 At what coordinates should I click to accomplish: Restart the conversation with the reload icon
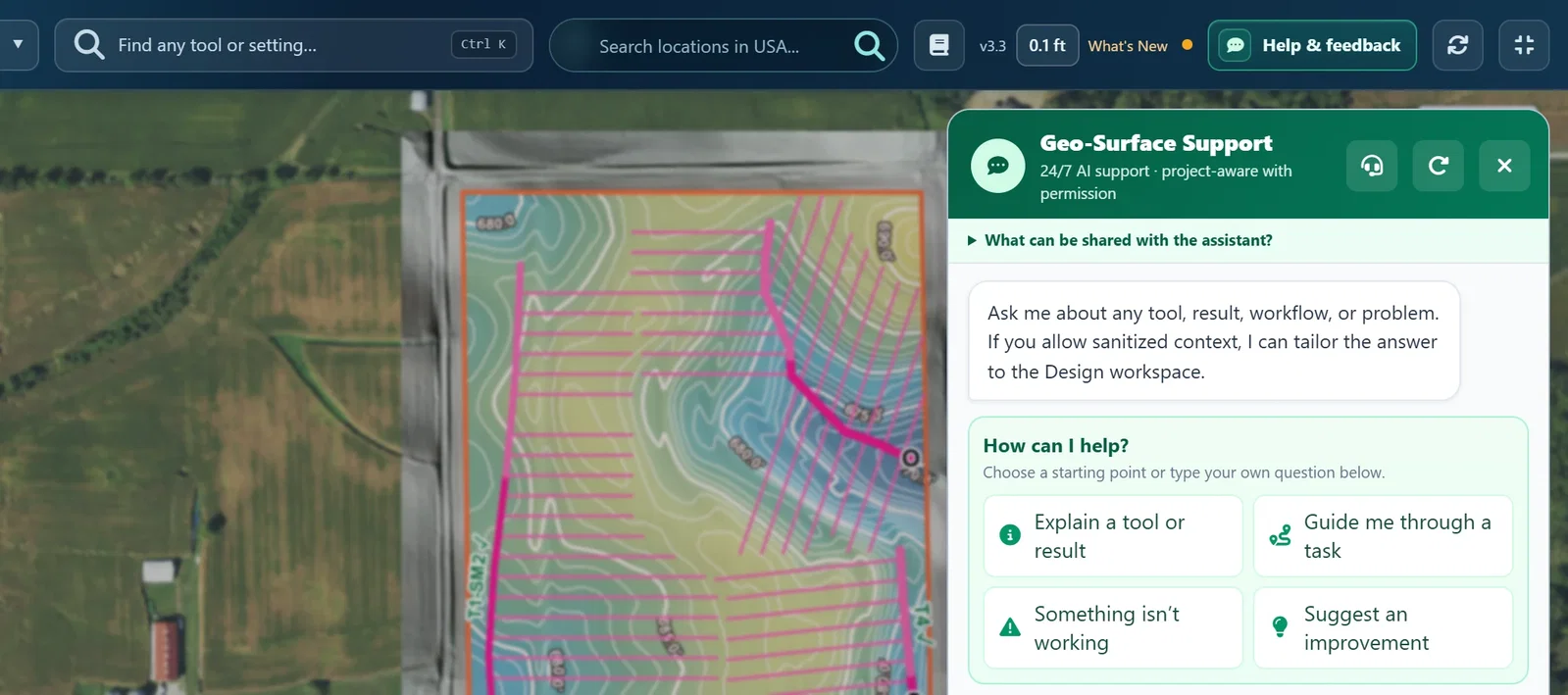point(1439,166)
